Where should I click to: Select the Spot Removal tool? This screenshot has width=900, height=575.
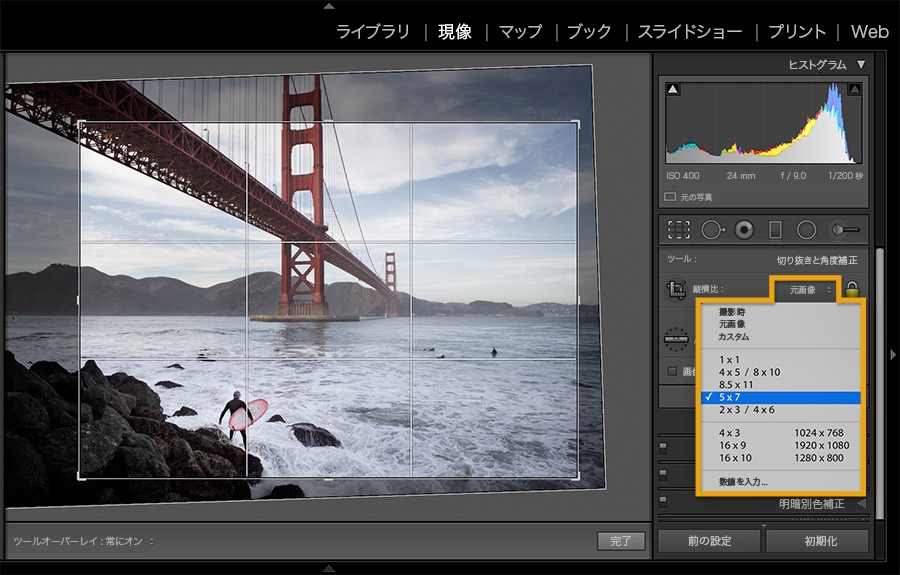(x=713, y=230)
